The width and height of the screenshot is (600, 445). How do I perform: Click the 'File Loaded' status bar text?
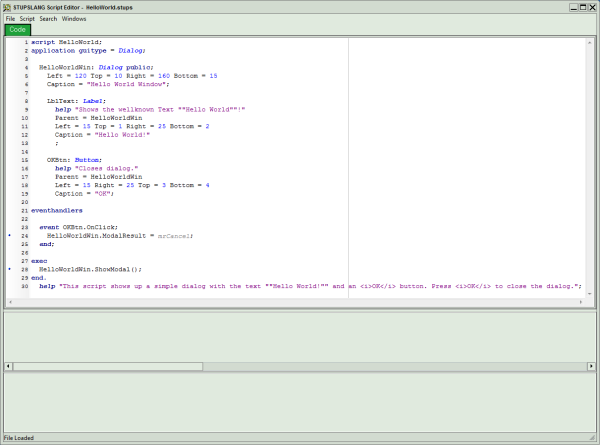point(19,438)
